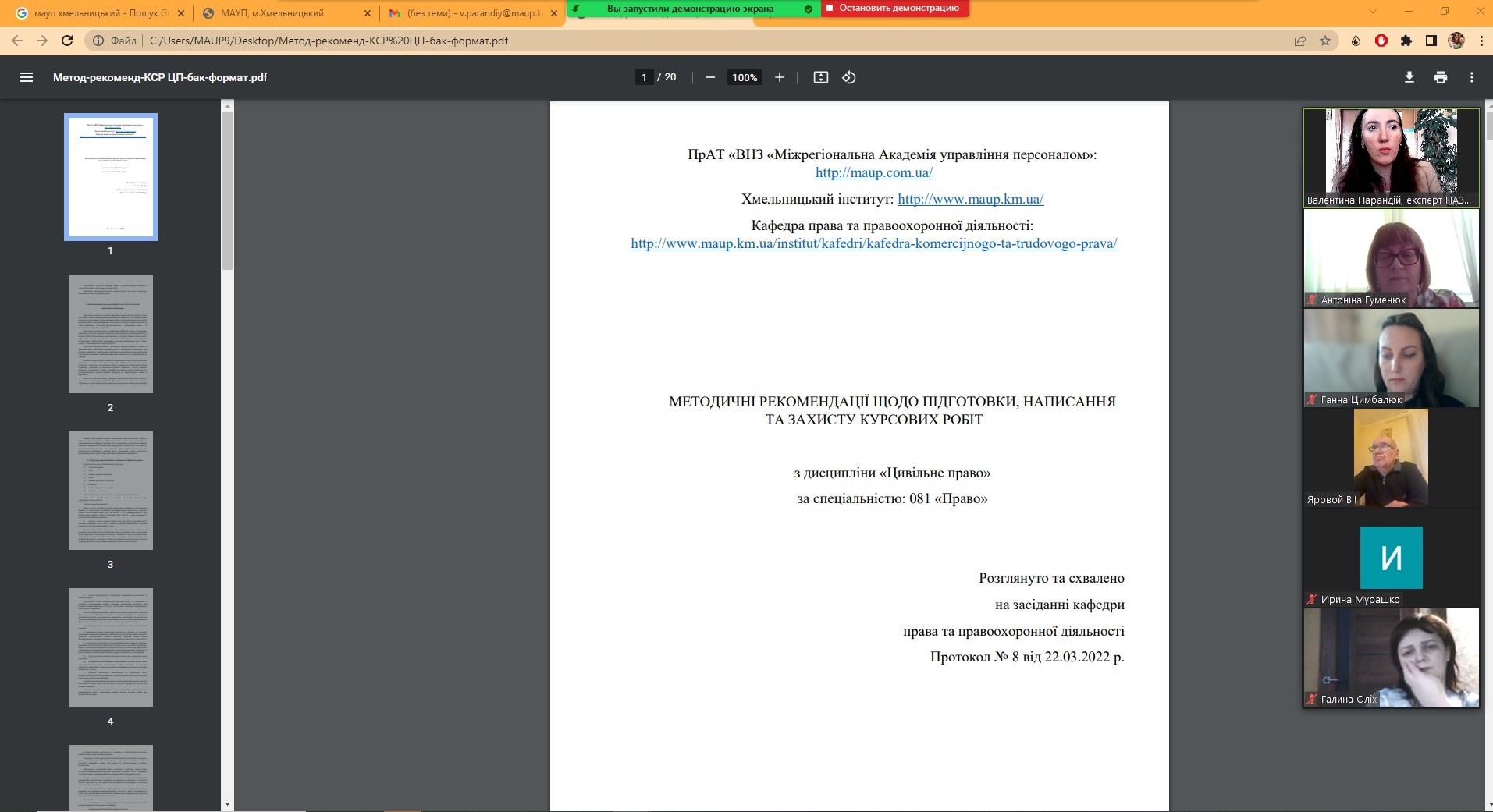This screenshot has width=1493, height=812.
Task: Open the tab search chevron
Action: click(x=1373, y=11)
